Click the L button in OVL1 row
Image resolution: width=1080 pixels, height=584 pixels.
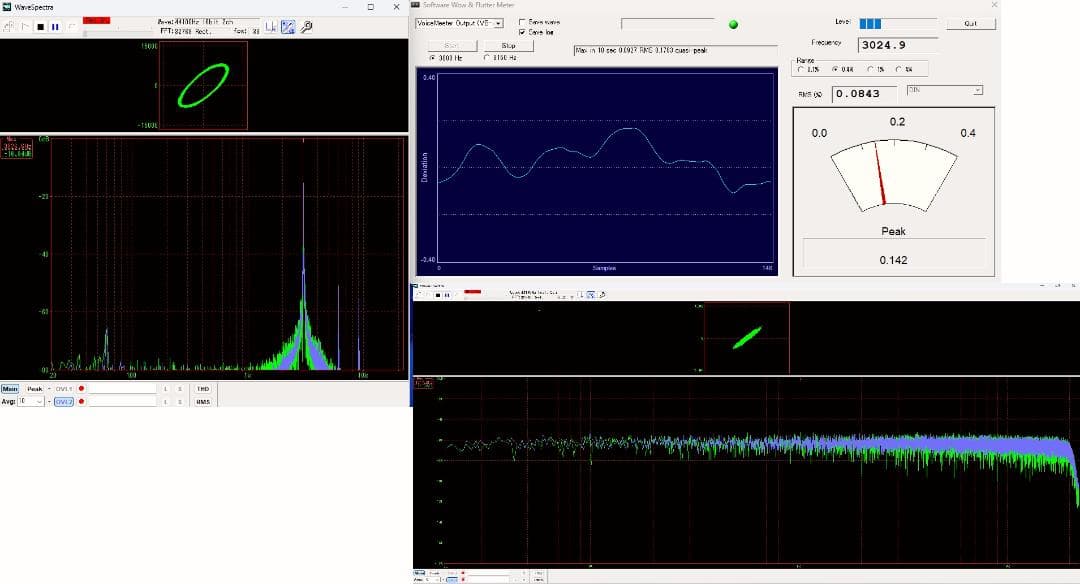tap(165, 389)
